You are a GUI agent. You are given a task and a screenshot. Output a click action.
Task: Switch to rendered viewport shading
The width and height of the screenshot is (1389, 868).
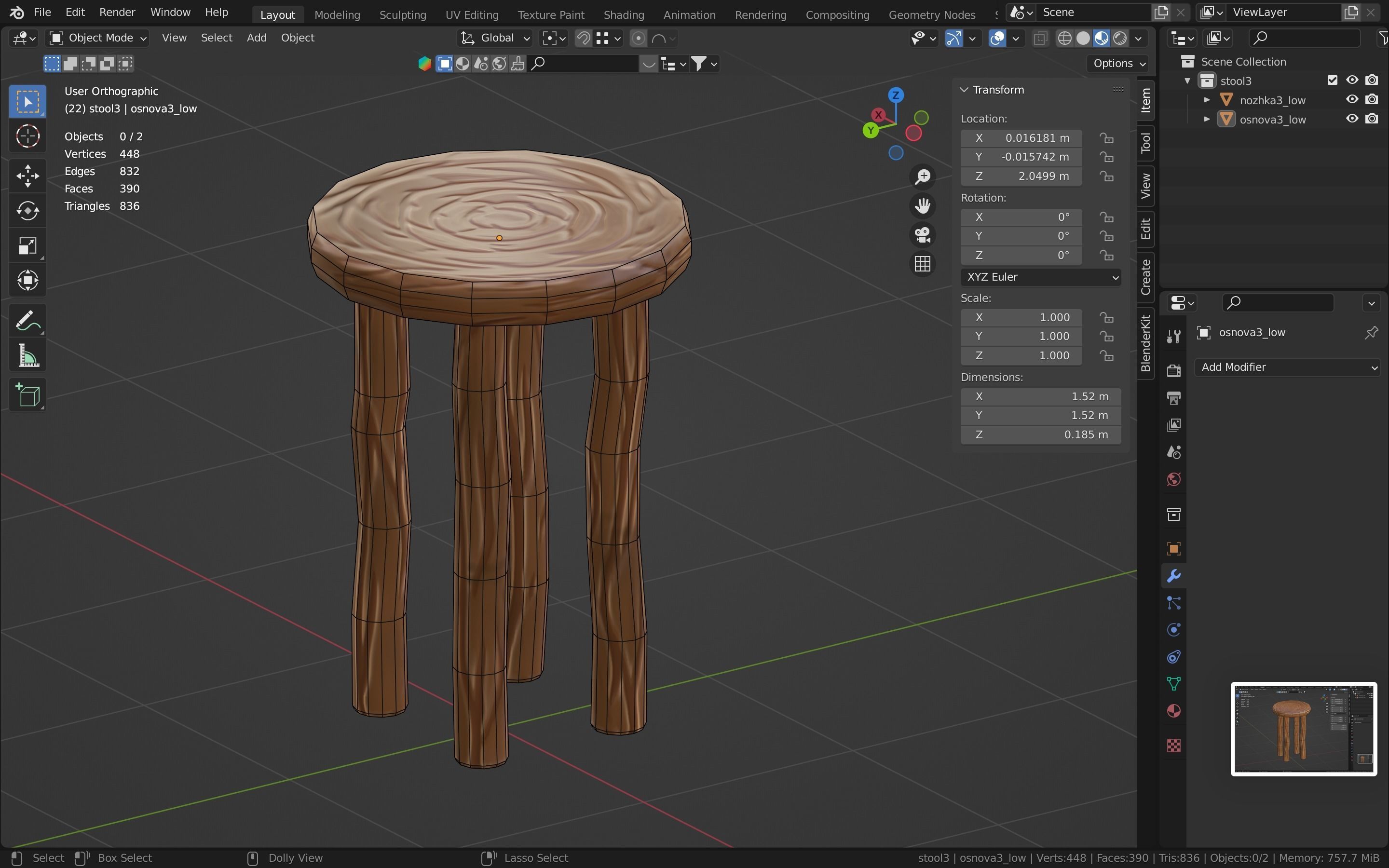click(1119, 39)
